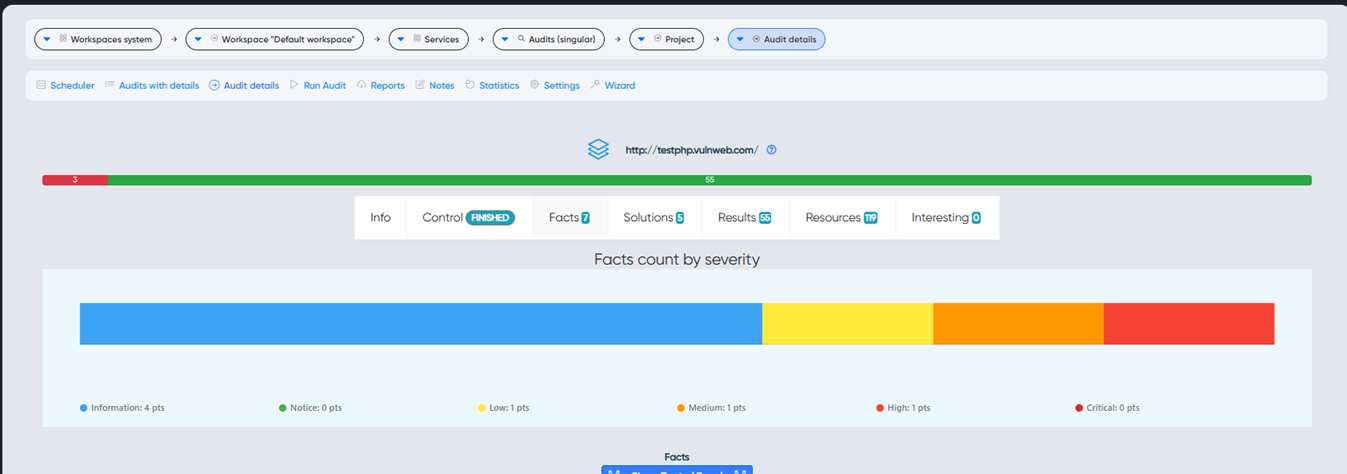Open Audits with details link
Viewport: 1347px width, 474px height.
pyautogui.click(x=159, y=86)
